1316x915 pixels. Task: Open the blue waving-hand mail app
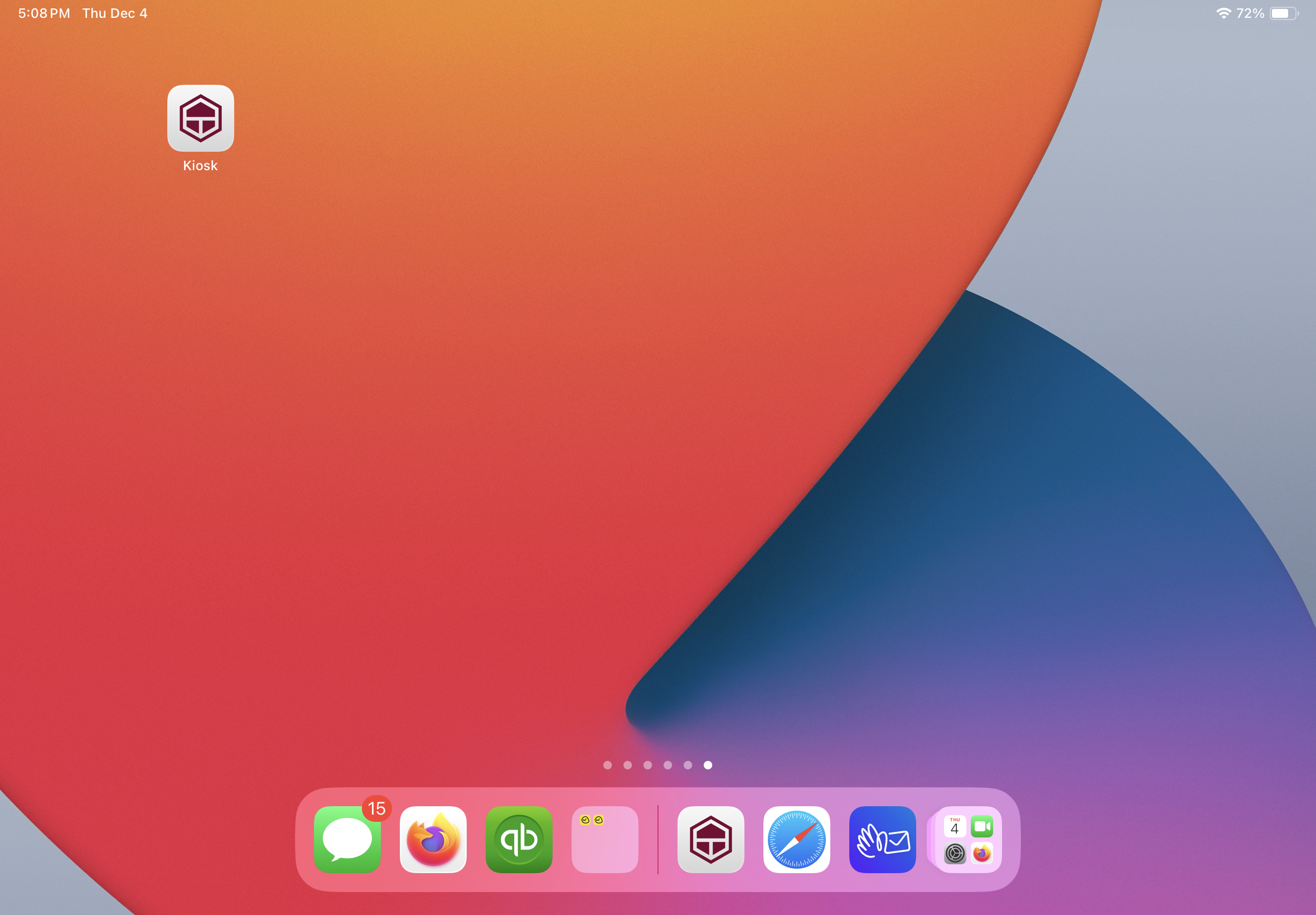click(882, 839)
